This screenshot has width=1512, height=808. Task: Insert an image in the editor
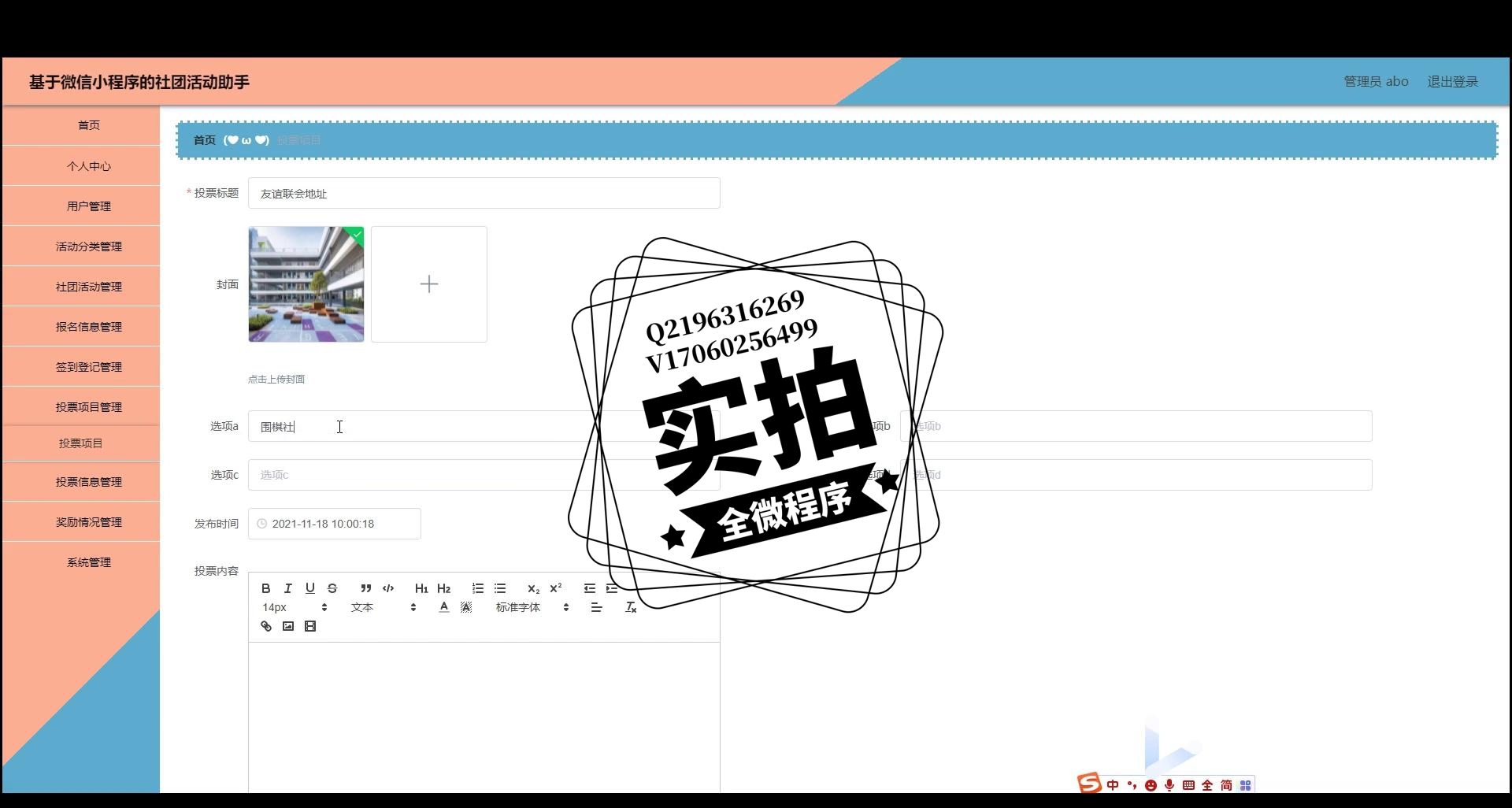tap(288, 626)
